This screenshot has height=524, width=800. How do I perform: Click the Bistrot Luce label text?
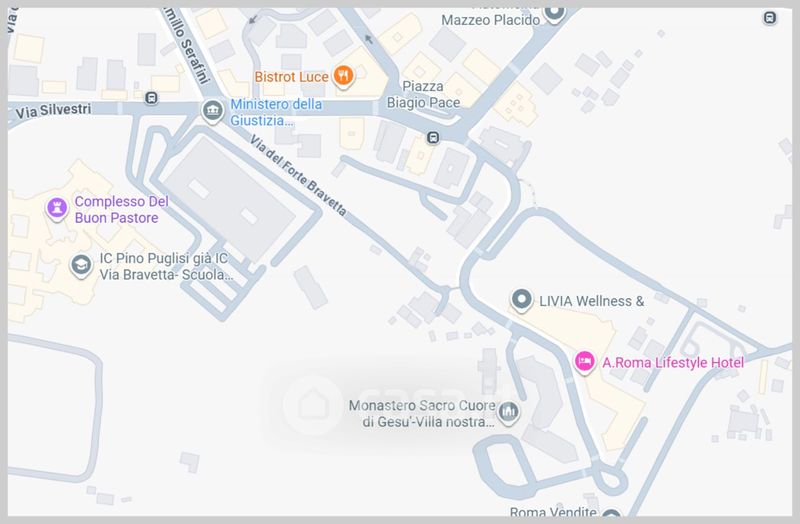click(x=291, y=77)
